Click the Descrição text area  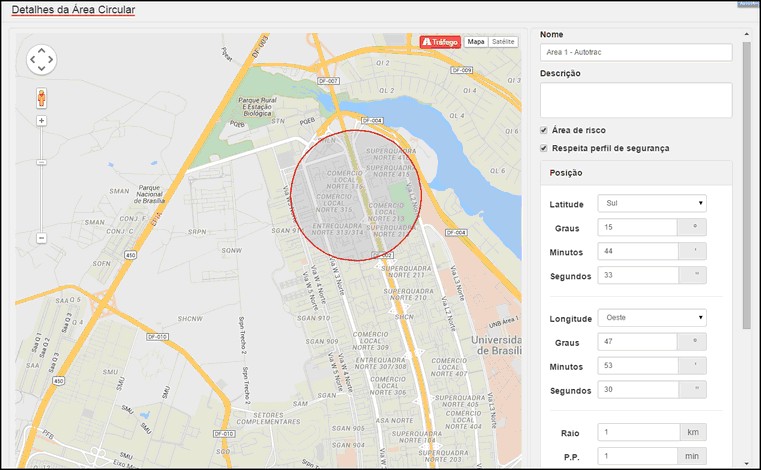(x=636, y=100)
